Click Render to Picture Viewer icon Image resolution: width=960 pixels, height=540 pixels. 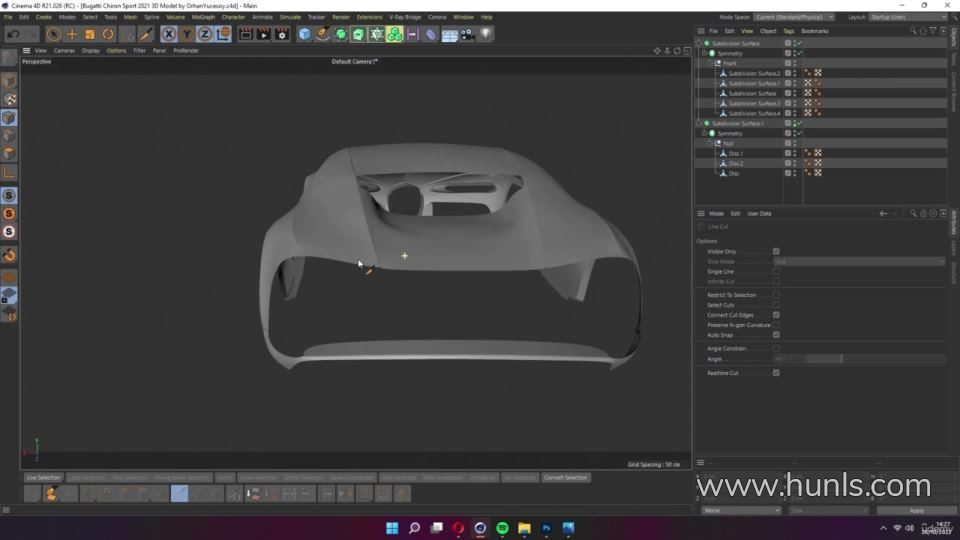[263, 34]
